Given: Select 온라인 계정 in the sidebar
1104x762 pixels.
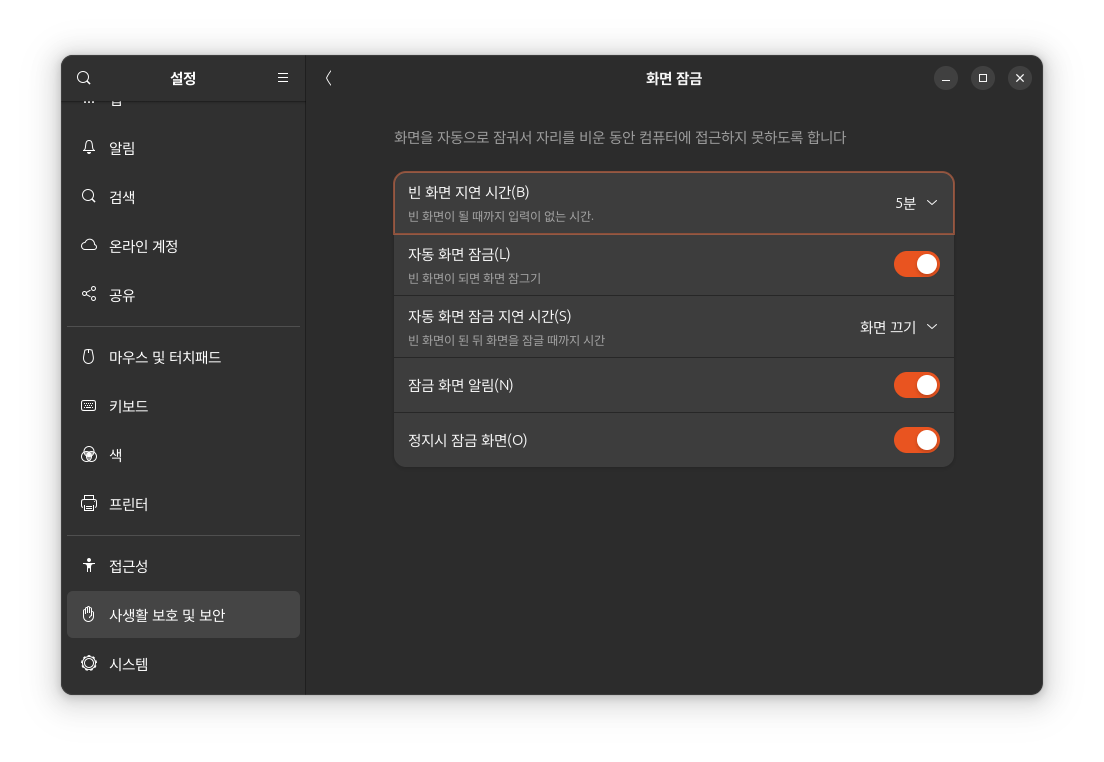Looking at the screenshot, I should tap(183, 246).
